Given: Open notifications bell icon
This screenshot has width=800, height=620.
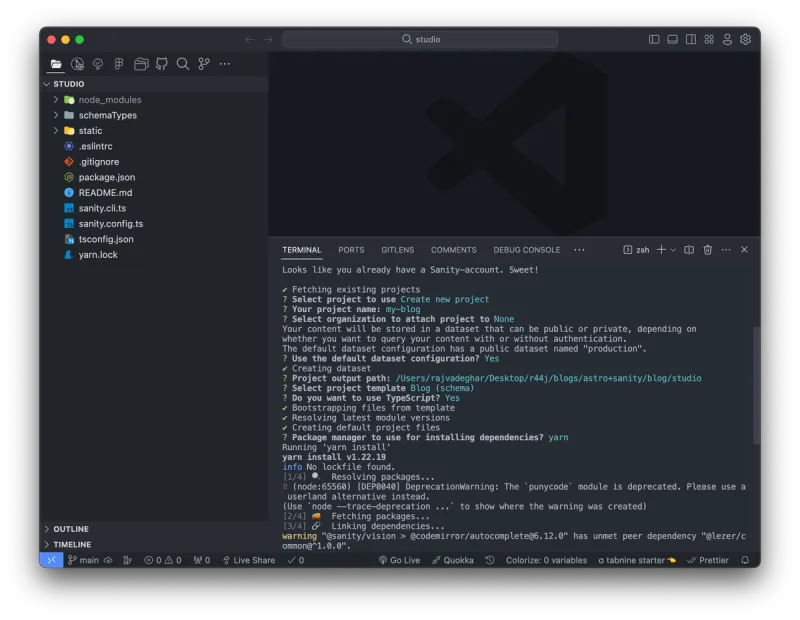Looking at the screenshot, I should [745, 560].
